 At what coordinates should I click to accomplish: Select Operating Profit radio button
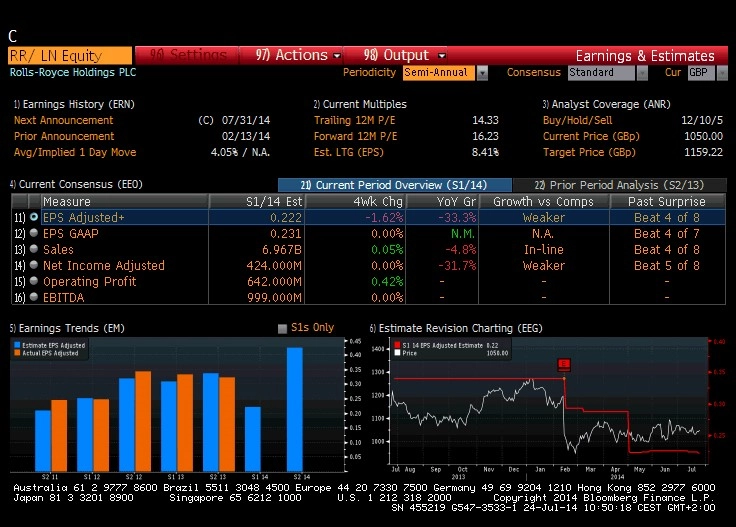[x=34, y=281]
